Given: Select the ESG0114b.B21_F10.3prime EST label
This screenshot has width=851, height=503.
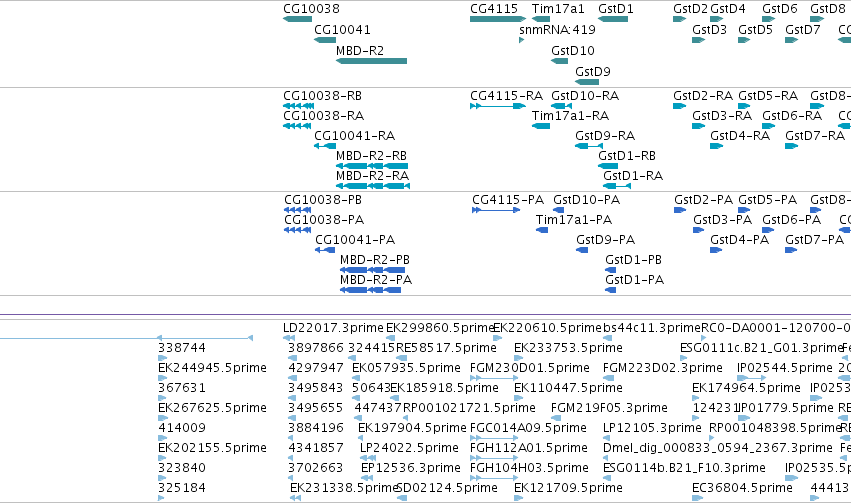Looking at the screenshot, I should click(684, 469).
